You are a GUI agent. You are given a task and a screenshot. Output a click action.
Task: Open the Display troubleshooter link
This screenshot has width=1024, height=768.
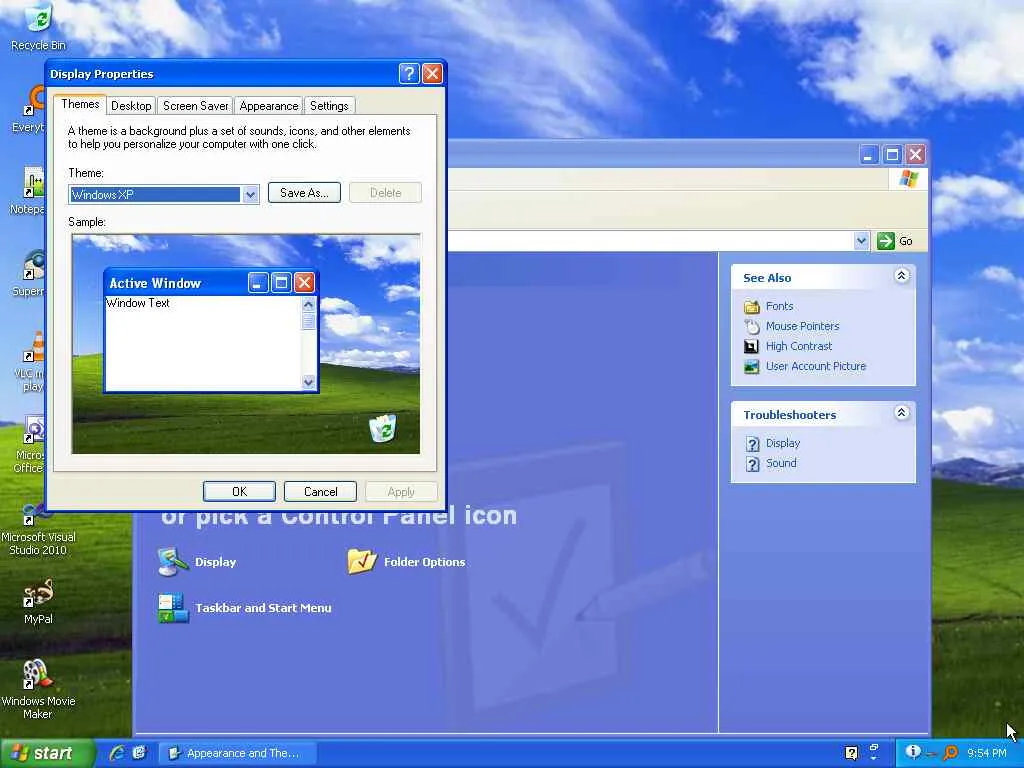pyautogui.click(x=783, y=443)
